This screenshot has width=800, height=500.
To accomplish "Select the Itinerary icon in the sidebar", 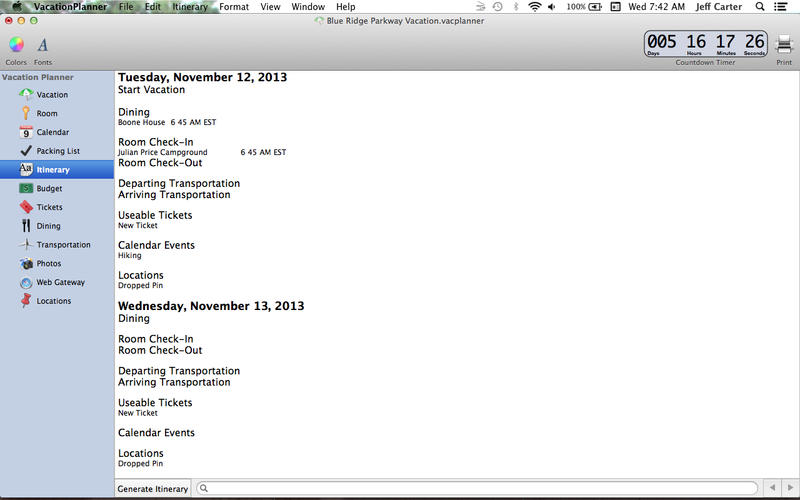I will [26, 169].
